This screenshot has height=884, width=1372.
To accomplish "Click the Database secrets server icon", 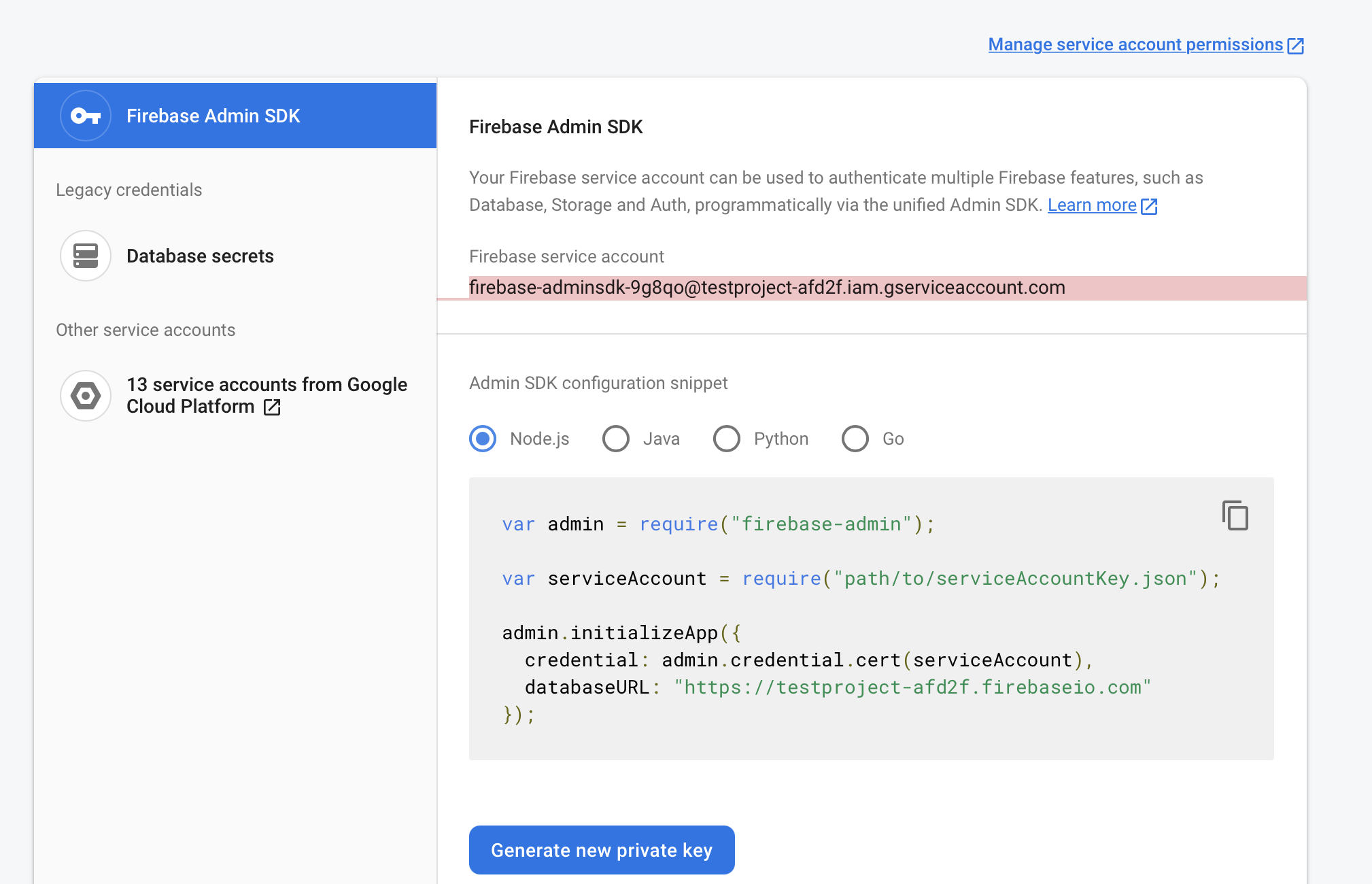I will point(85,256).
